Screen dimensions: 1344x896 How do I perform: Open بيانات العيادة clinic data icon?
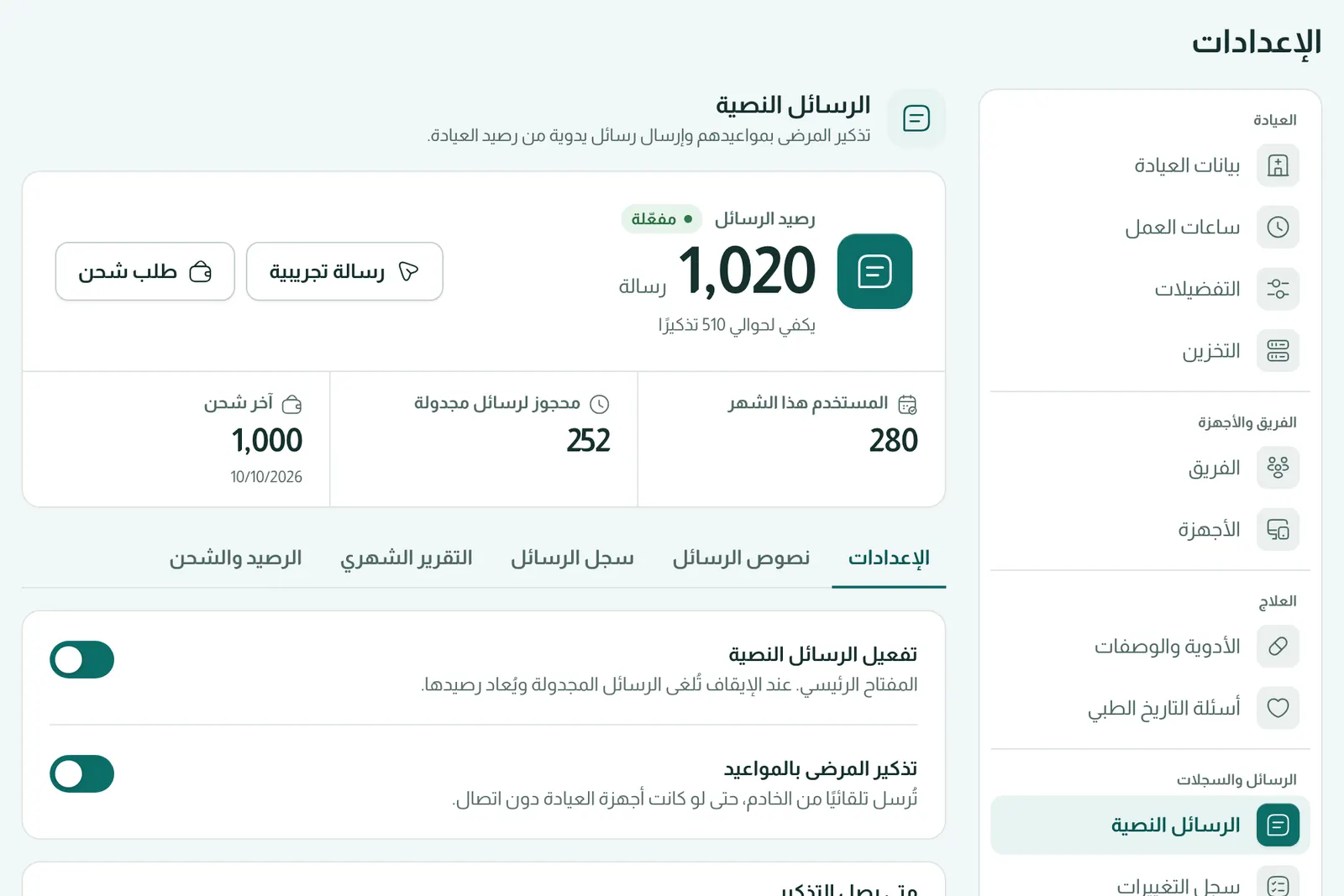[x=1278, y=165]
